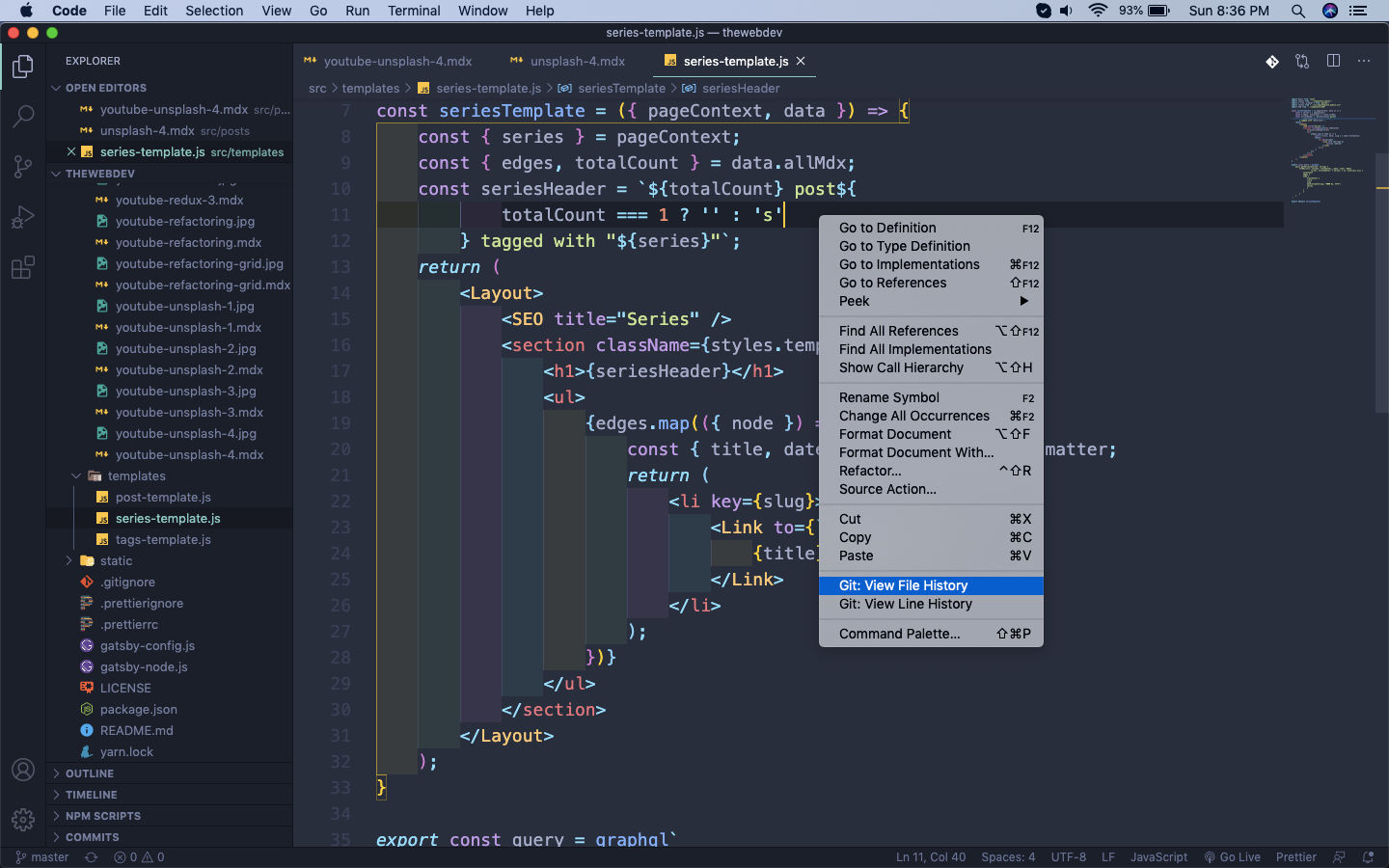1389x868 pixels.
Task: Choose Go to Definition from context menu
Action: click(931, 228)
